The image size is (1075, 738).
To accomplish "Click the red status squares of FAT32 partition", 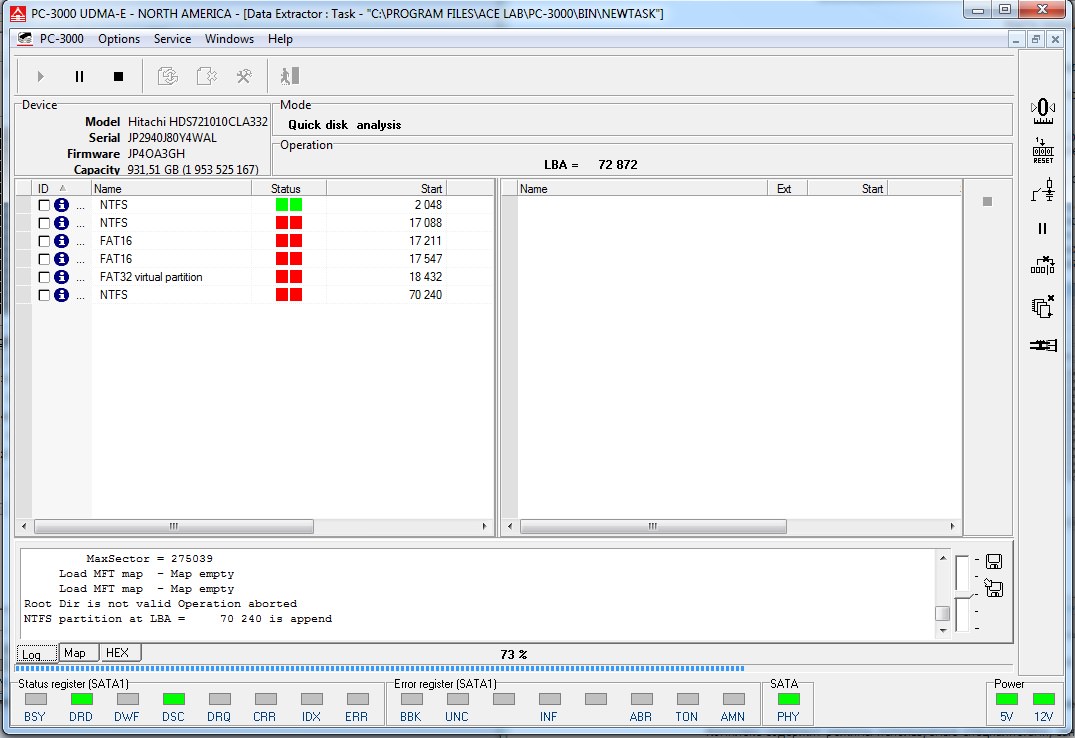I will click(289, 276).
